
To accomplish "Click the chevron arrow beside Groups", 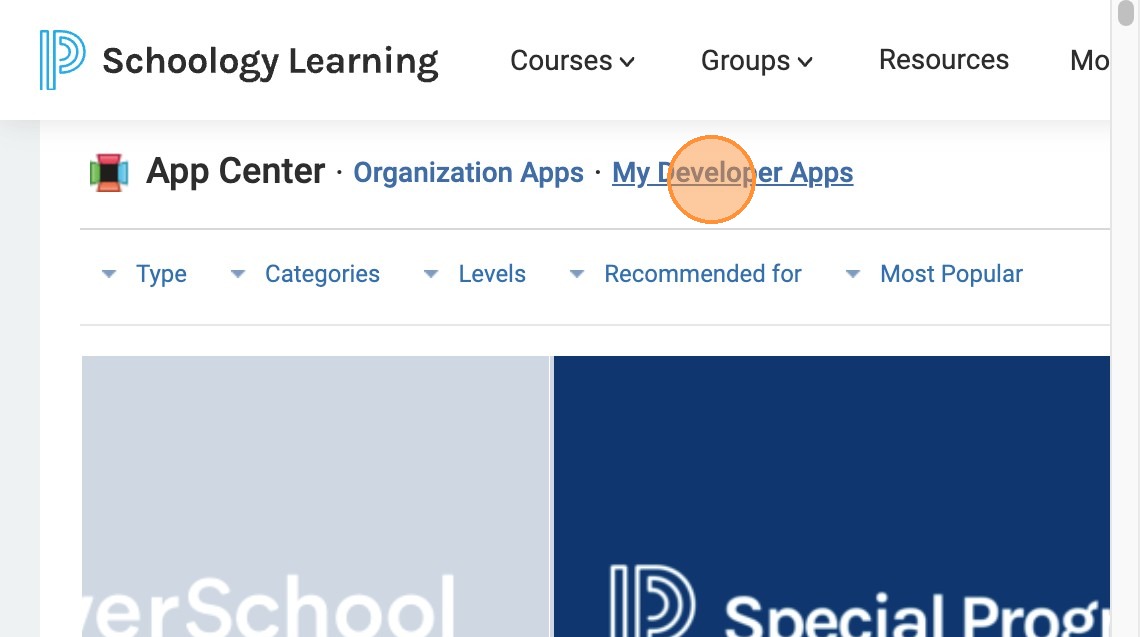I will coord(805,62).
